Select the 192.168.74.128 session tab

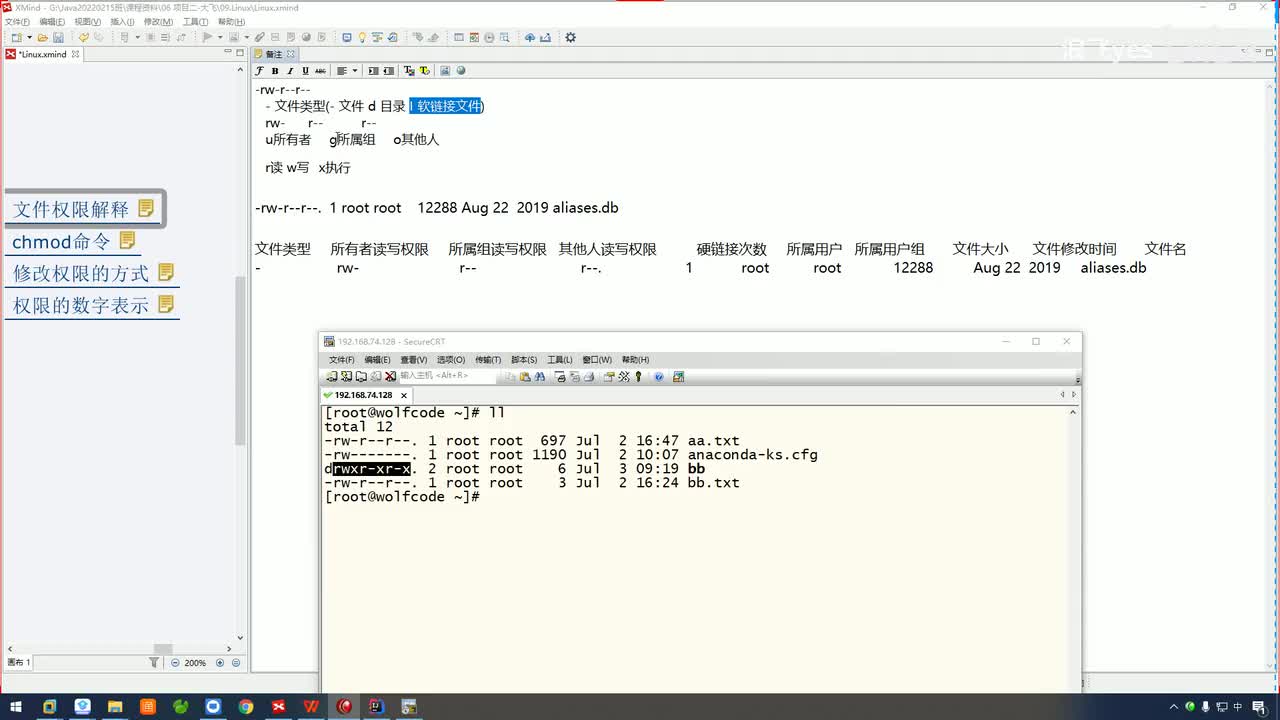[x=362, y=395]
